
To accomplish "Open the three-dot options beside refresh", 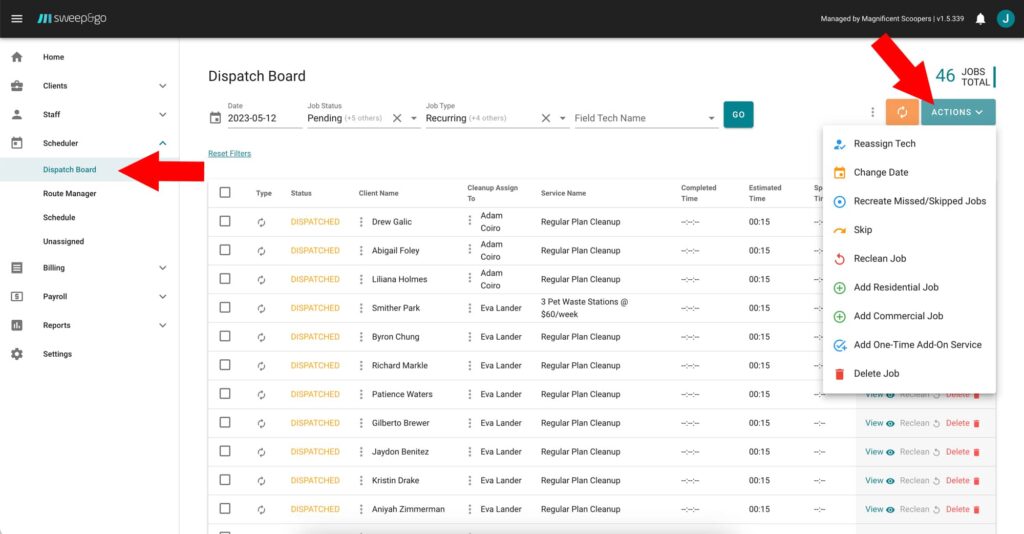I will (872, 113).
